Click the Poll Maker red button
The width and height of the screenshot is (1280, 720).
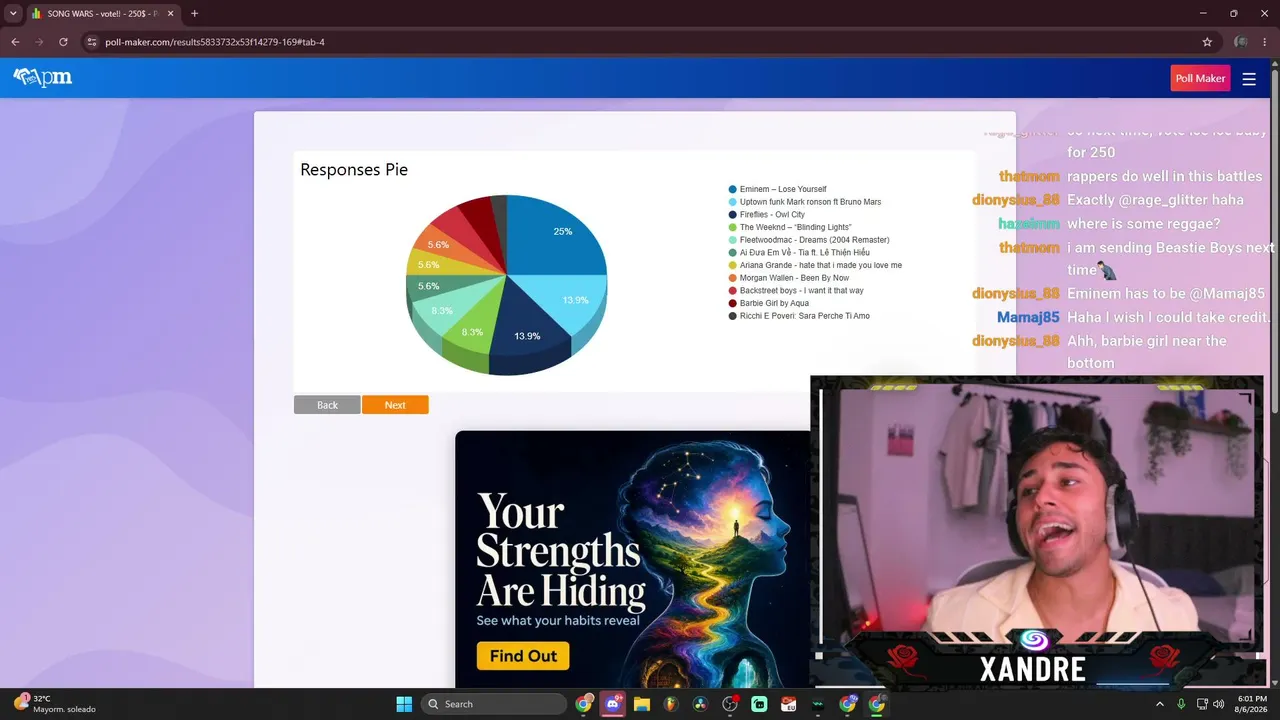1200,79
